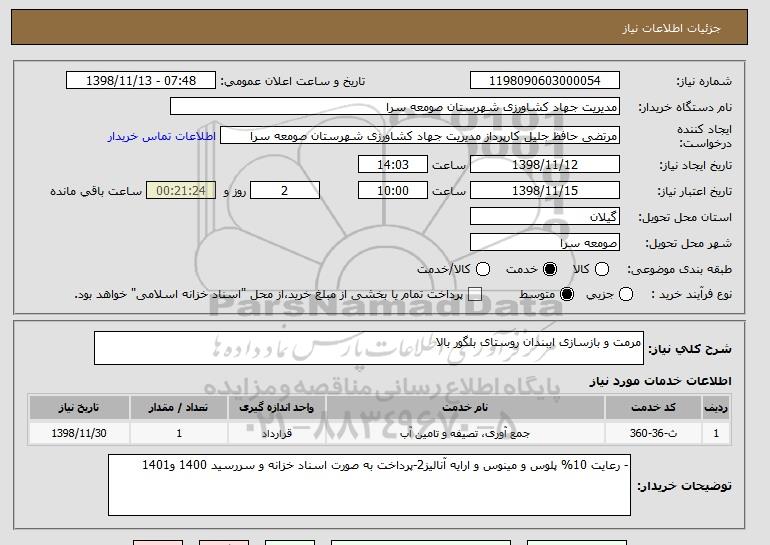Select the خدمت radio button
This screenshot has height=545, width=770.
pyautogui.click(x=550, y=269)
